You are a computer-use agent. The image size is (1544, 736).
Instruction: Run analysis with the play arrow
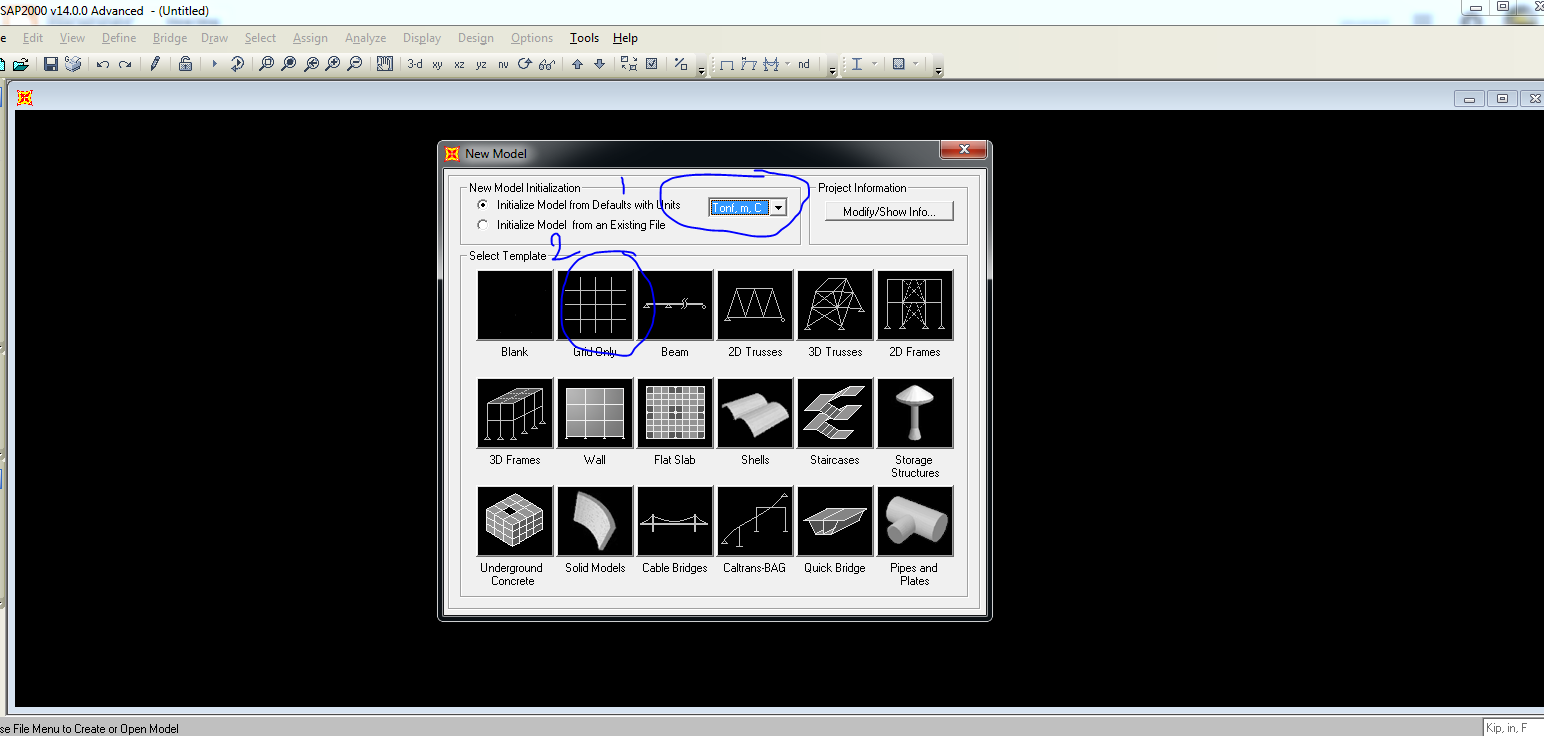214,64
